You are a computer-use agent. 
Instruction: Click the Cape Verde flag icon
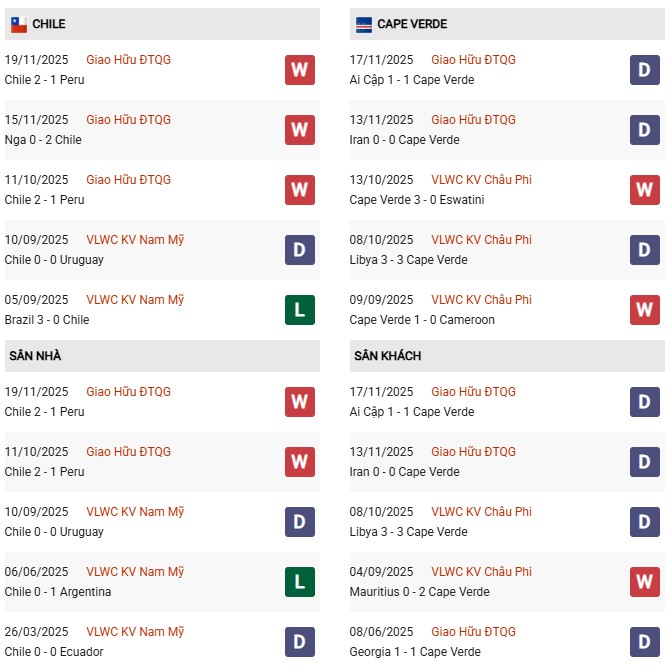[x=364, y=24]
